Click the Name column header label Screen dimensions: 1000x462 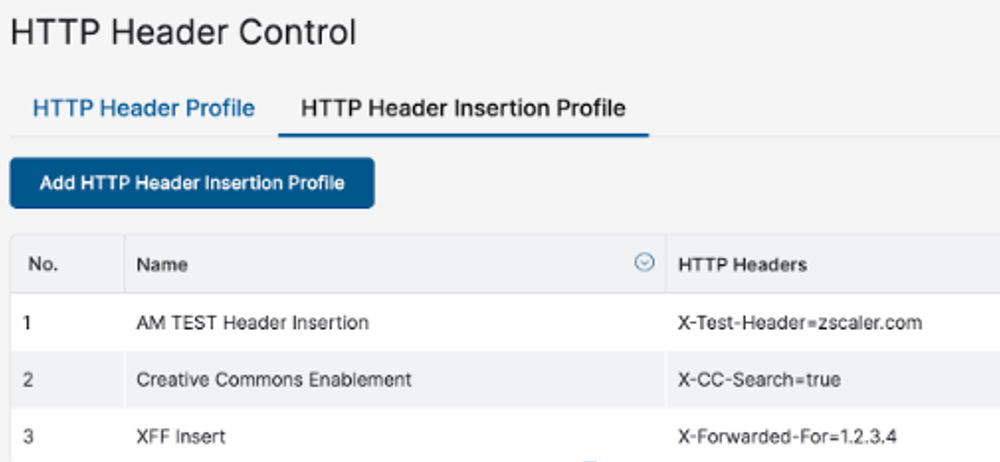[x=162, y=265]
